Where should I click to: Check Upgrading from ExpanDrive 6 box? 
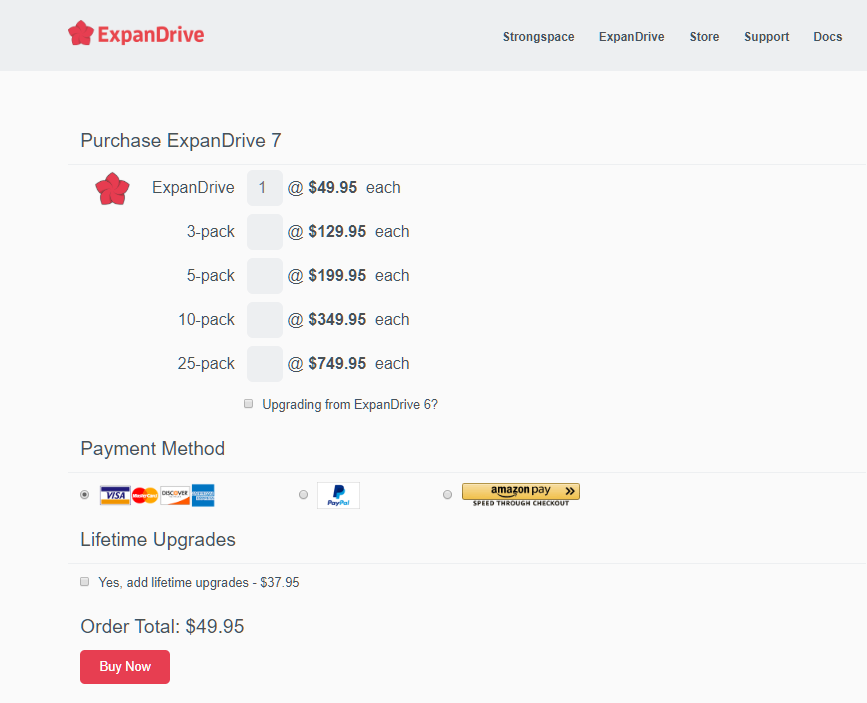pyautogui.click(x=249, y=404)
